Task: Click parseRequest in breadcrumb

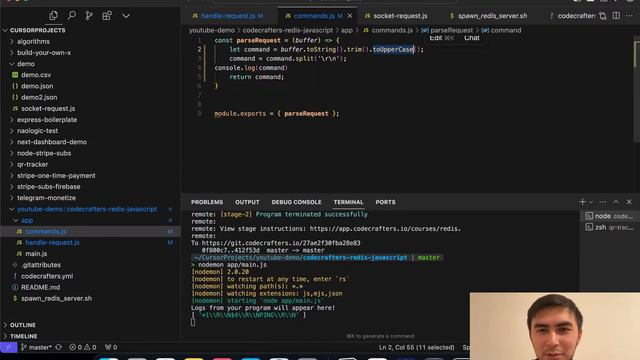Action: [x=451, y=30]
